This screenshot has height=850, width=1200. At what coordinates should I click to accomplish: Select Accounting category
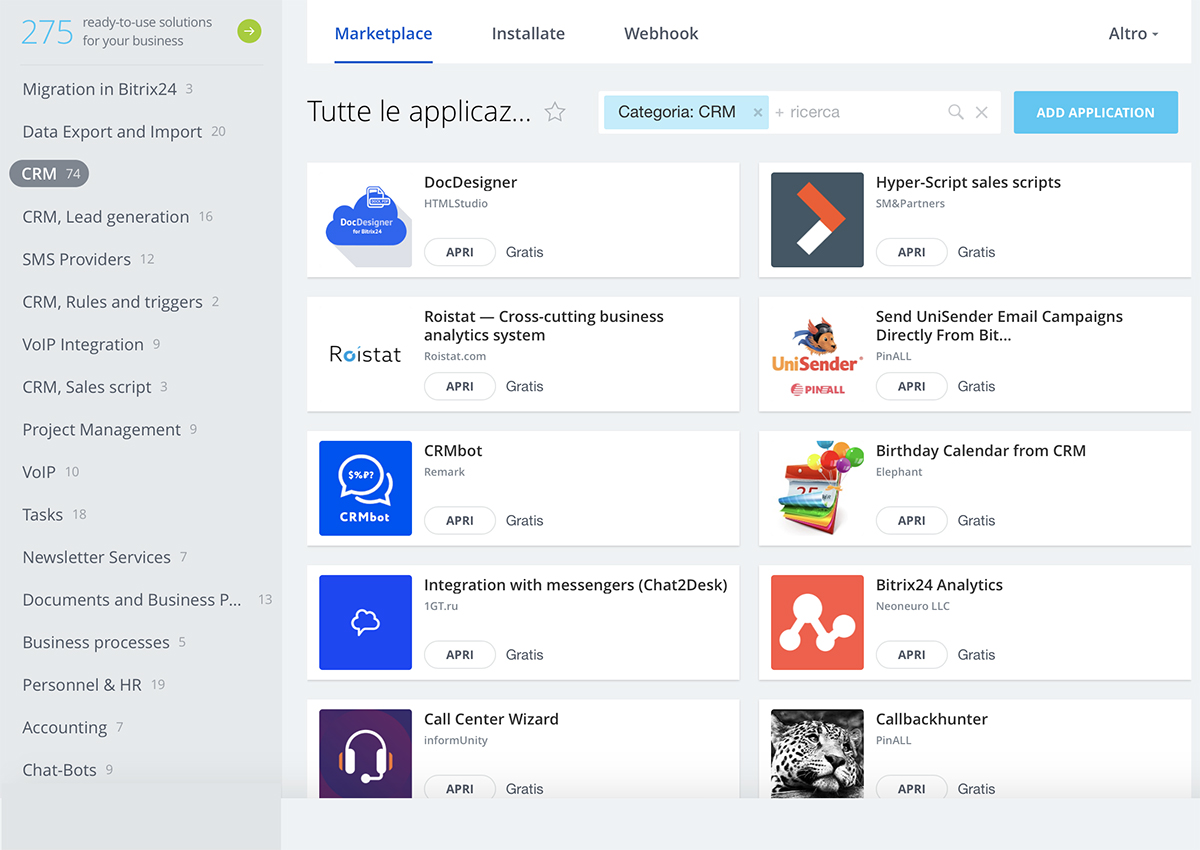point(72,727)
